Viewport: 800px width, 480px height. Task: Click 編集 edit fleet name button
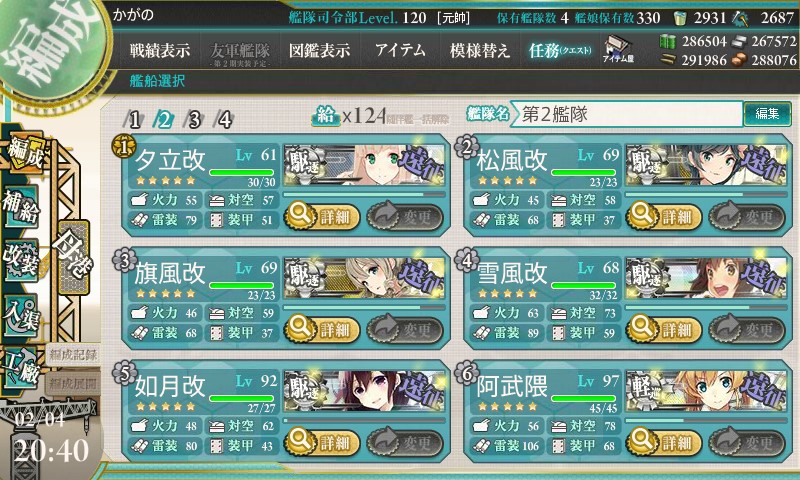[767, 114]
